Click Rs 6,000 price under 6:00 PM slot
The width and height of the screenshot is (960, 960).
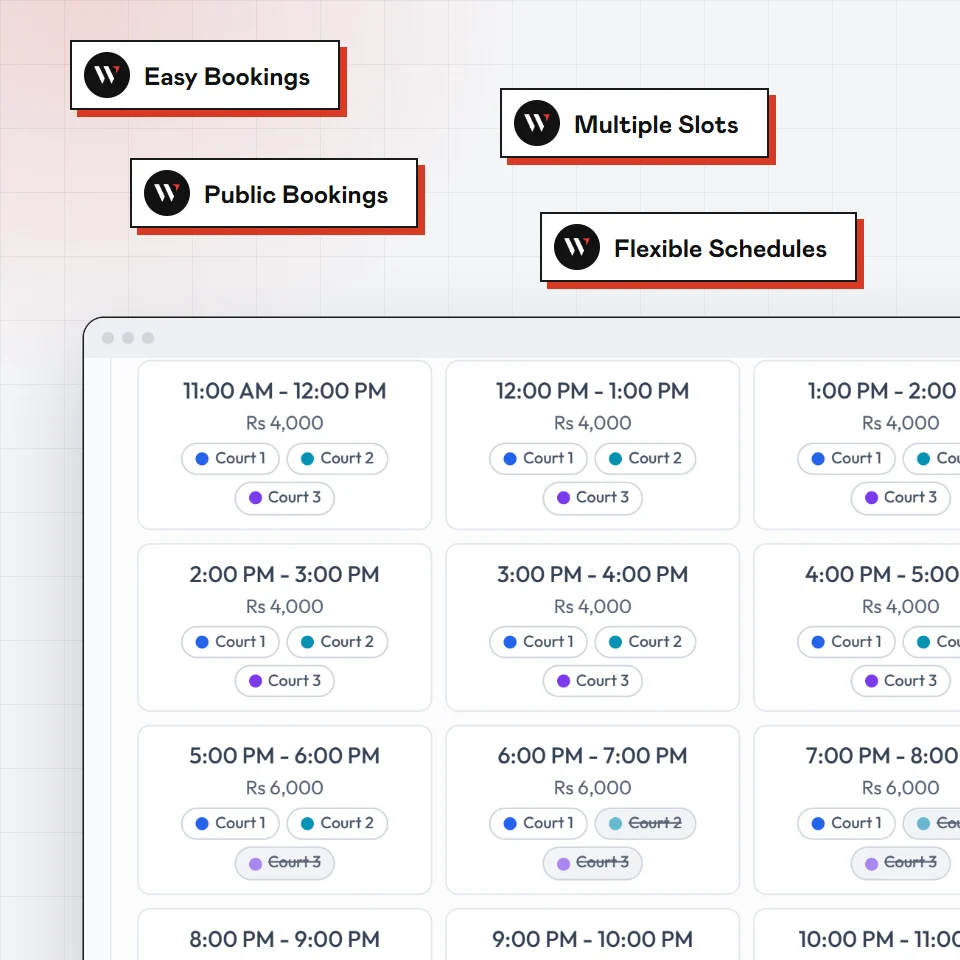point(593,788)
